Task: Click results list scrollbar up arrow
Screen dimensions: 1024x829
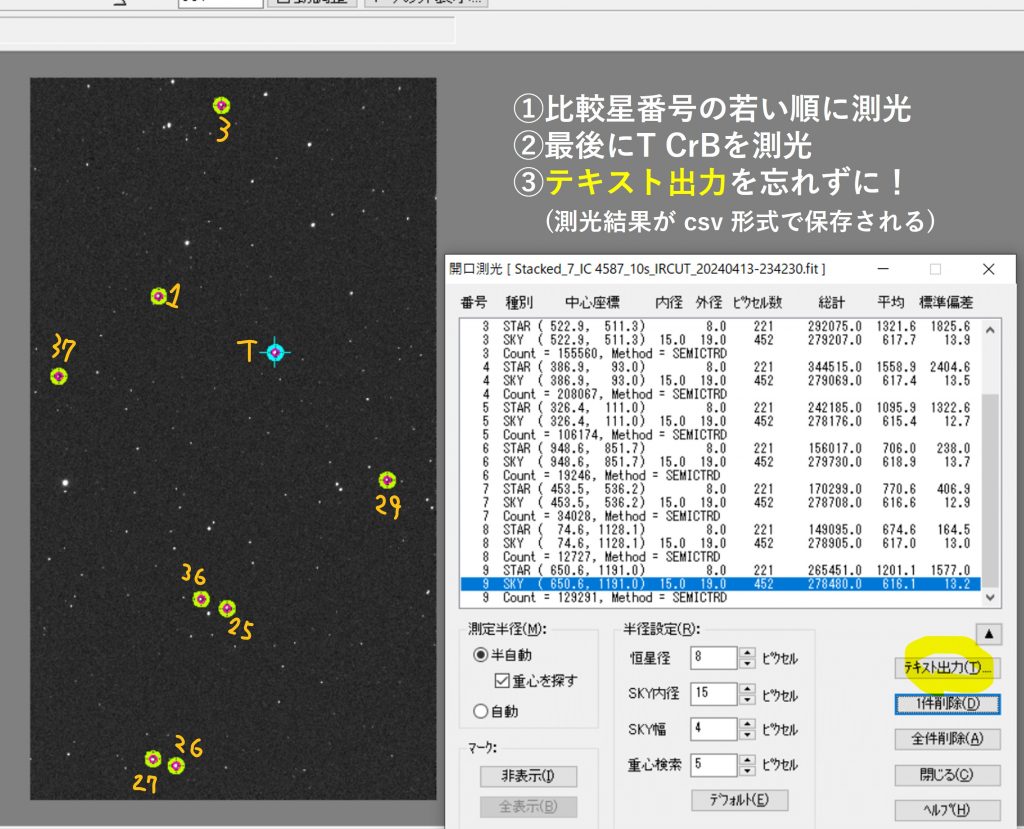Action: coord(990,330)
